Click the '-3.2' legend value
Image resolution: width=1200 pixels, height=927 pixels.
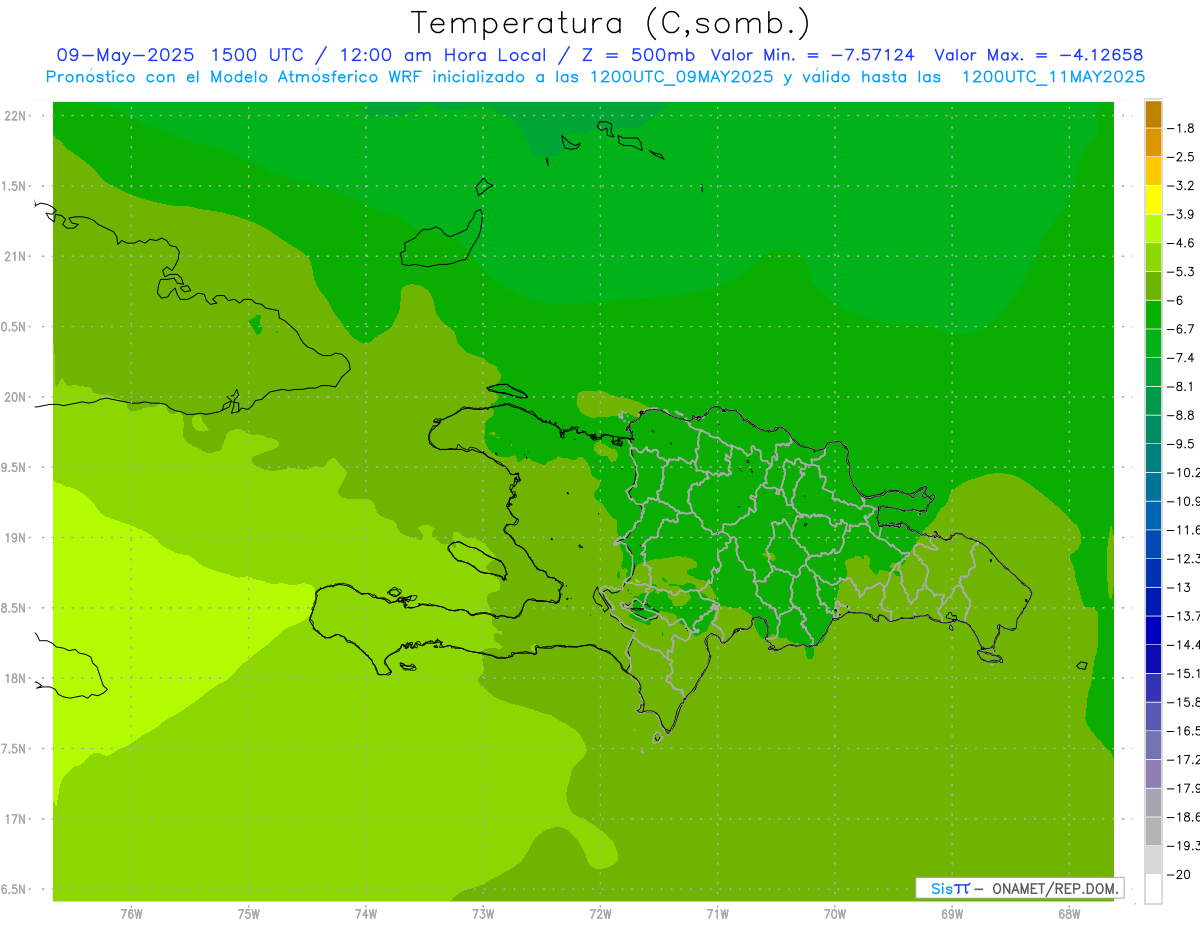click(x=1182, y=186)
